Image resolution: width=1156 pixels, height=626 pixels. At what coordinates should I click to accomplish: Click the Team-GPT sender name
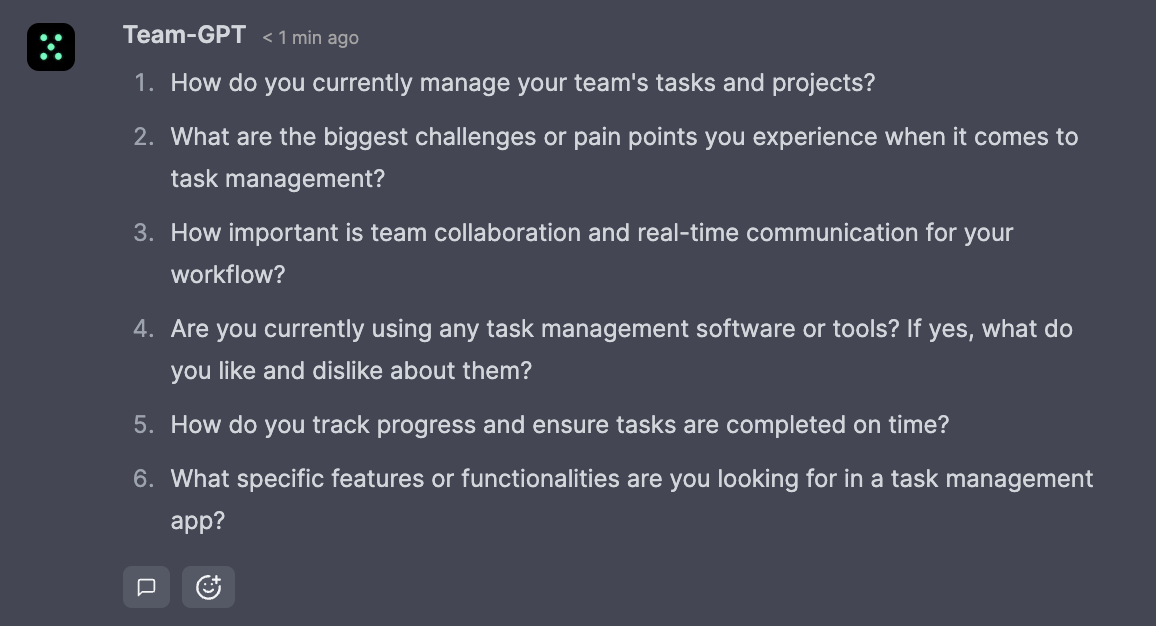184,35
